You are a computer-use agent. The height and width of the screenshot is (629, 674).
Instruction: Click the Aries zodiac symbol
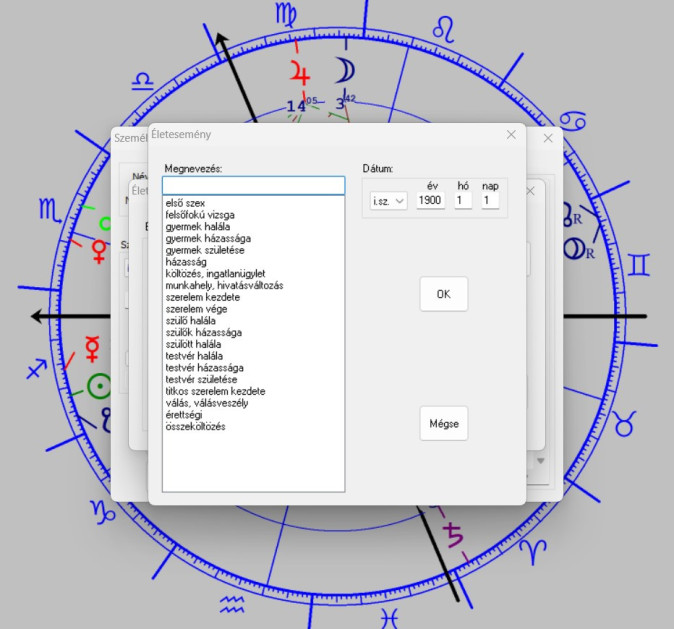[x=538, y=547]
